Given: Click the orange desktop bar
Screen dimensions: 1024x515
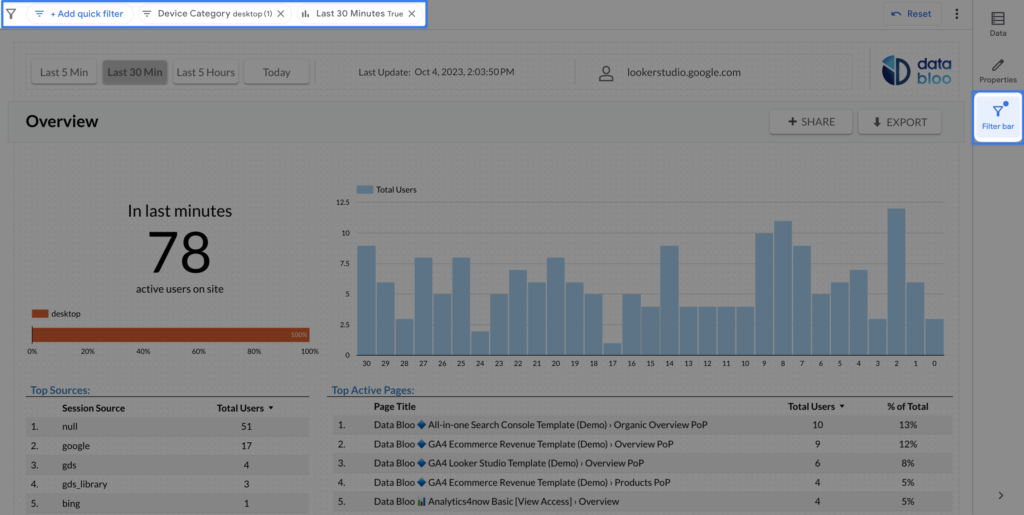Looking at the screenshot, I should (170, 334).
